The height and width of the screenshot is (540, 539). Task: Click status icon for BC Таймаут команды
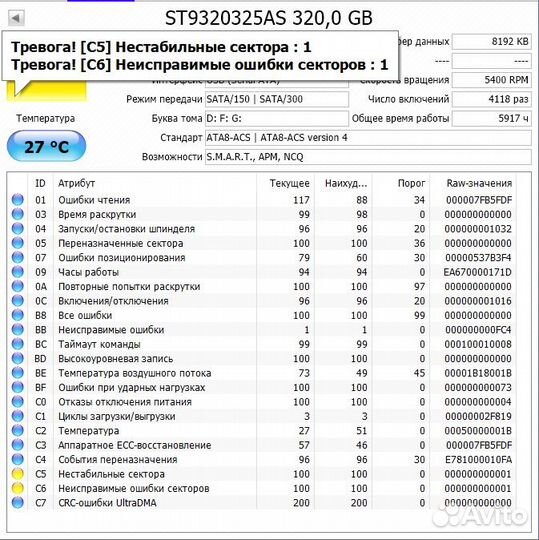[18, 344]
